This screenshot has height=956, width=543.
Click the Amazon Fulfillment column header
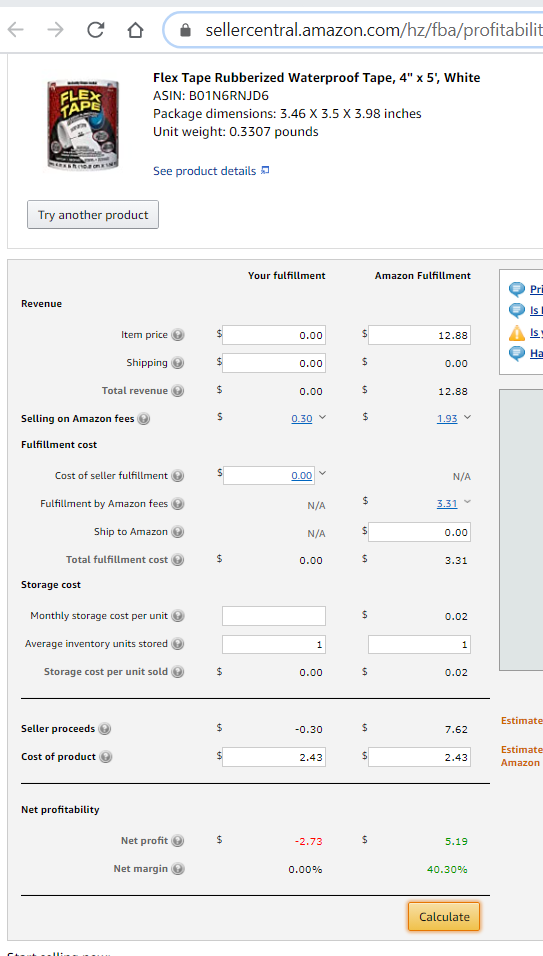[x=422, y=276]
